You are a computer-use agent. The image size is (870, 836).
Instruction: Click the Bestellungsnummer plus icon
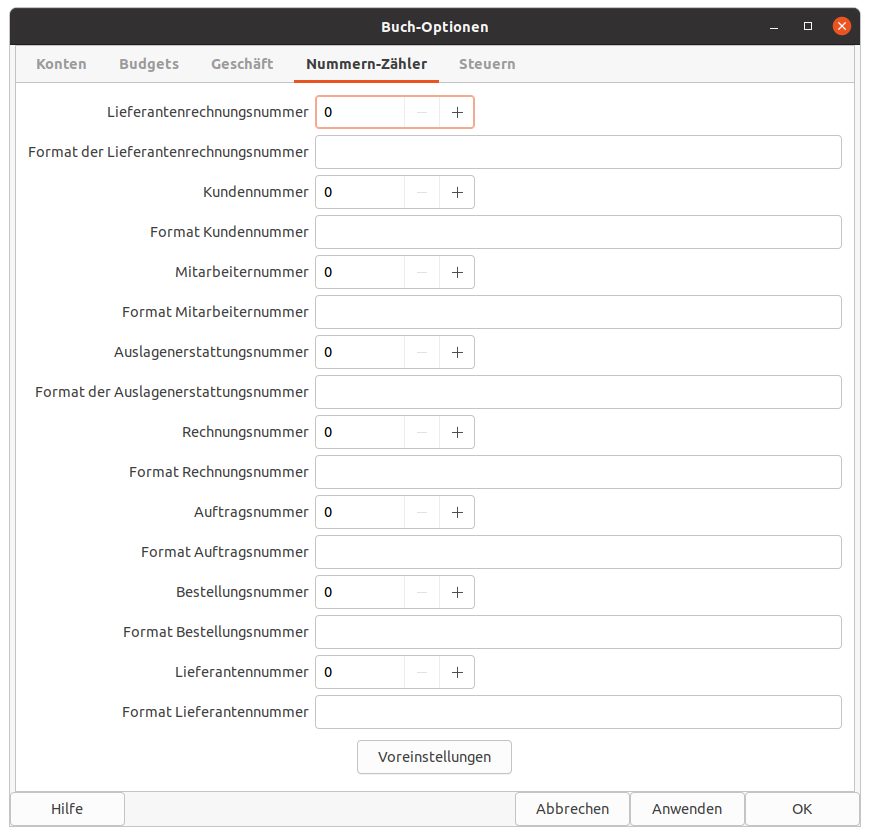click(457, 592)
